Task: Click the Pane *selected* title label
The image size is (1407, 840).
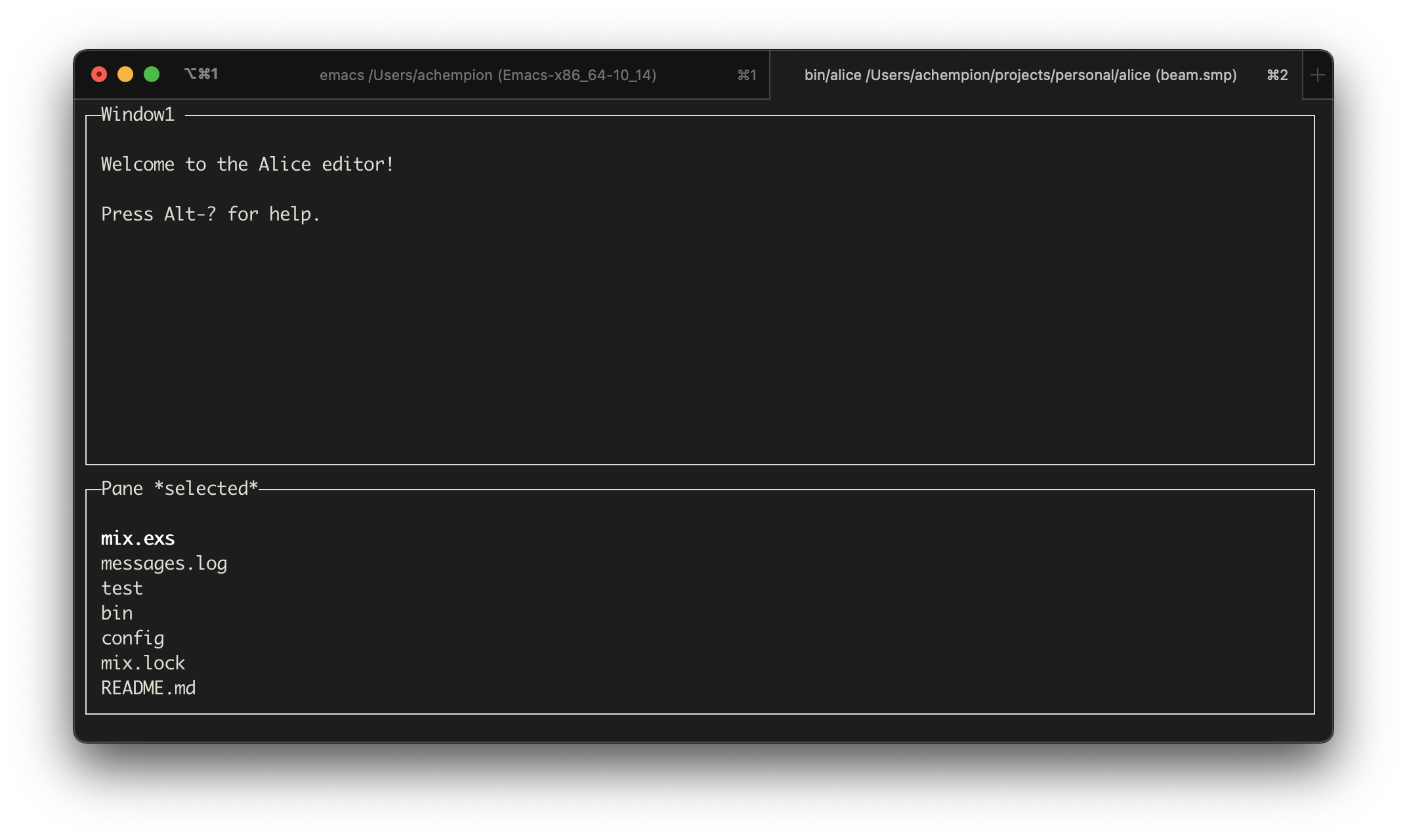Action: [x=180, y=488]
